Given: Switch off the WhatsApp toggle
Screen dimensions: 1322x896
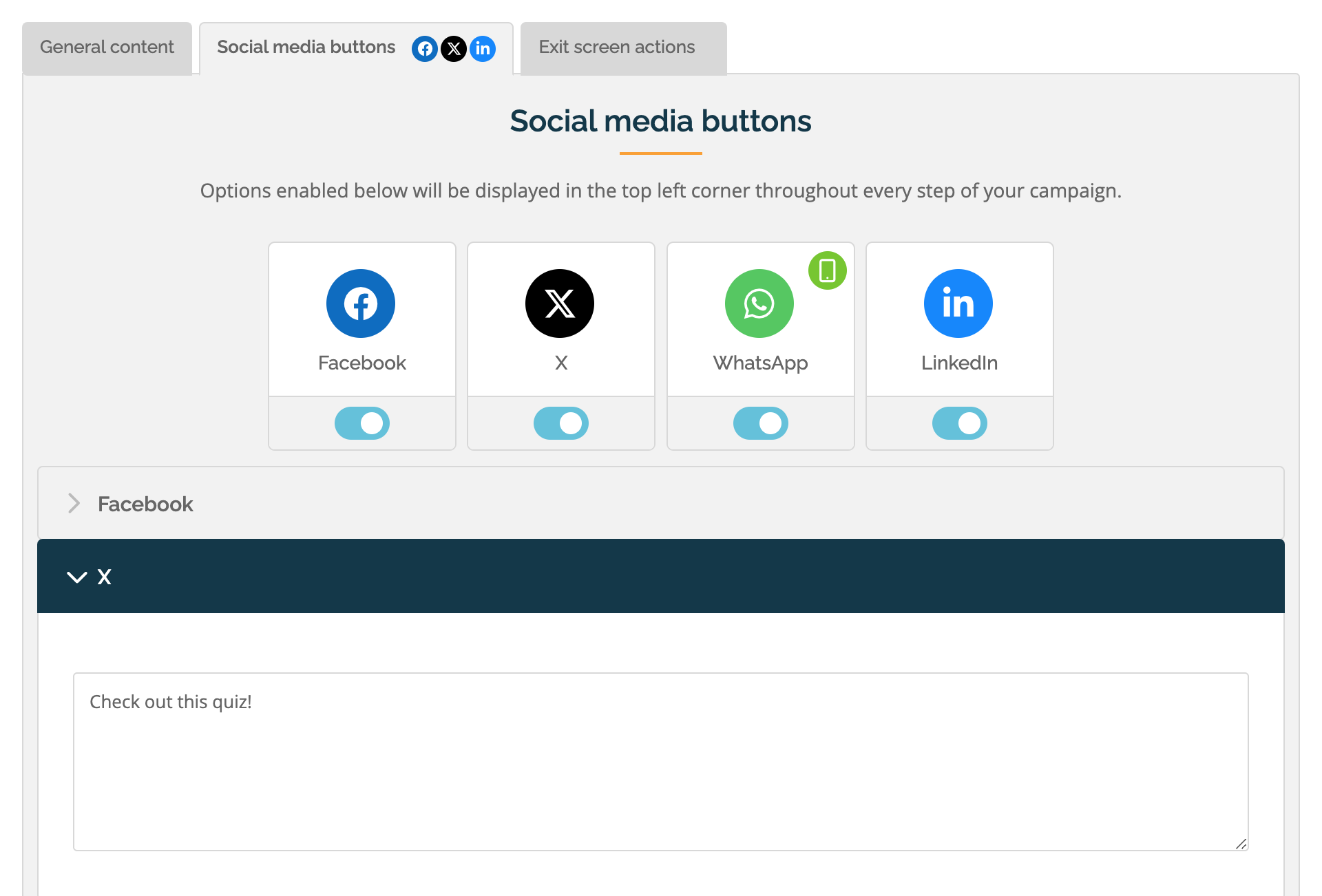Looking at the screenshot, I should pyautogui.click(x=761, y=423).
